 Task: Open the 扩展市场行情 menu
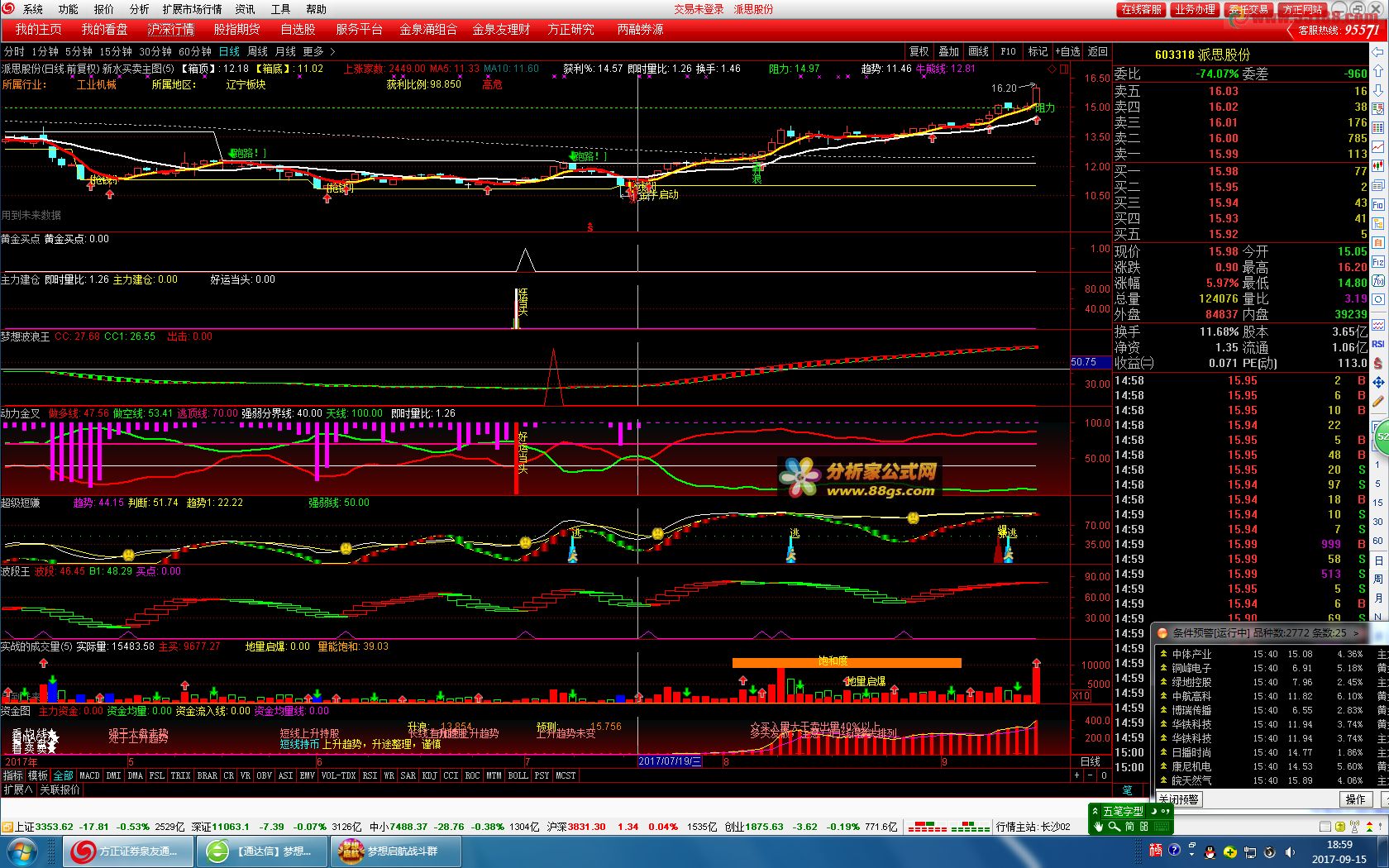tap(192, 9)
